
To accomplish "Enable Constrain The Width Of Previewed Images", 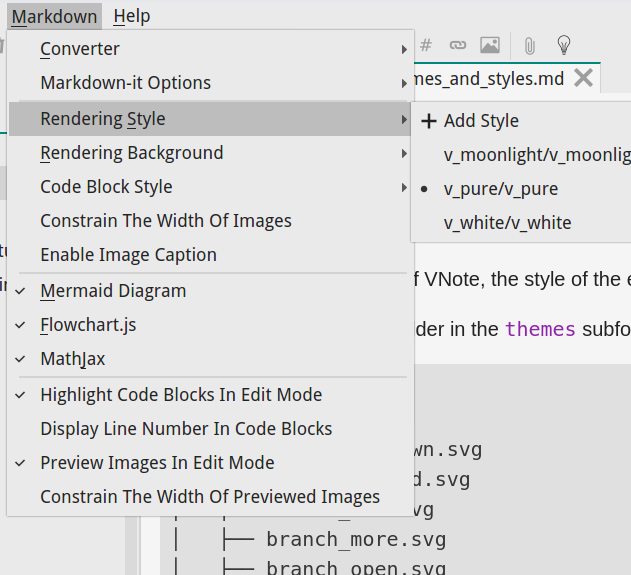I will [210, 497].
